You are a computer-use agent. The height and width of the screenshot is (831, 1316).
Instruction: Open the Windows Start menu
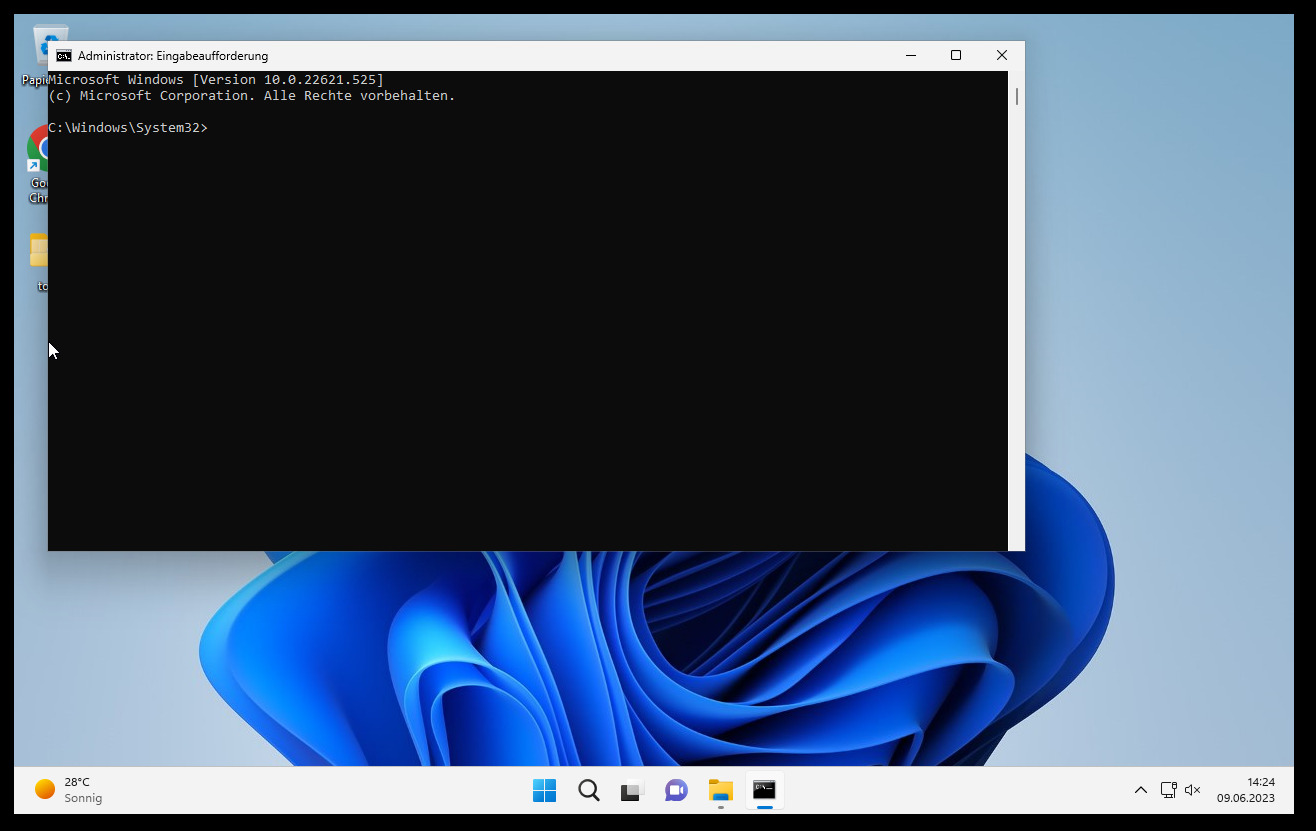pyautogui.click(x=544, y=791)
